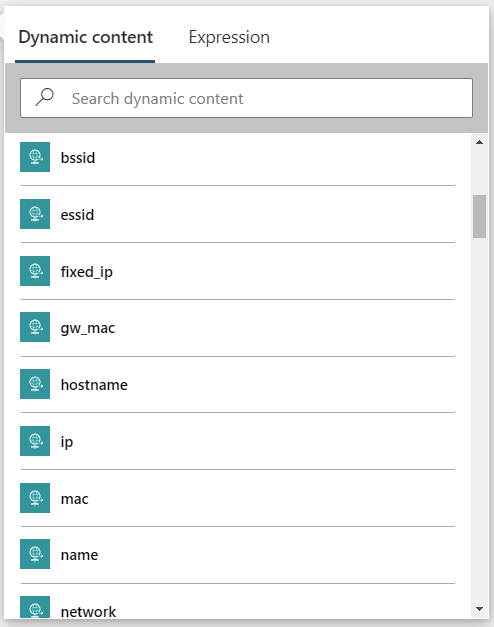
Task: Switch to the Expression tab
Action: (x=229, y=37)
